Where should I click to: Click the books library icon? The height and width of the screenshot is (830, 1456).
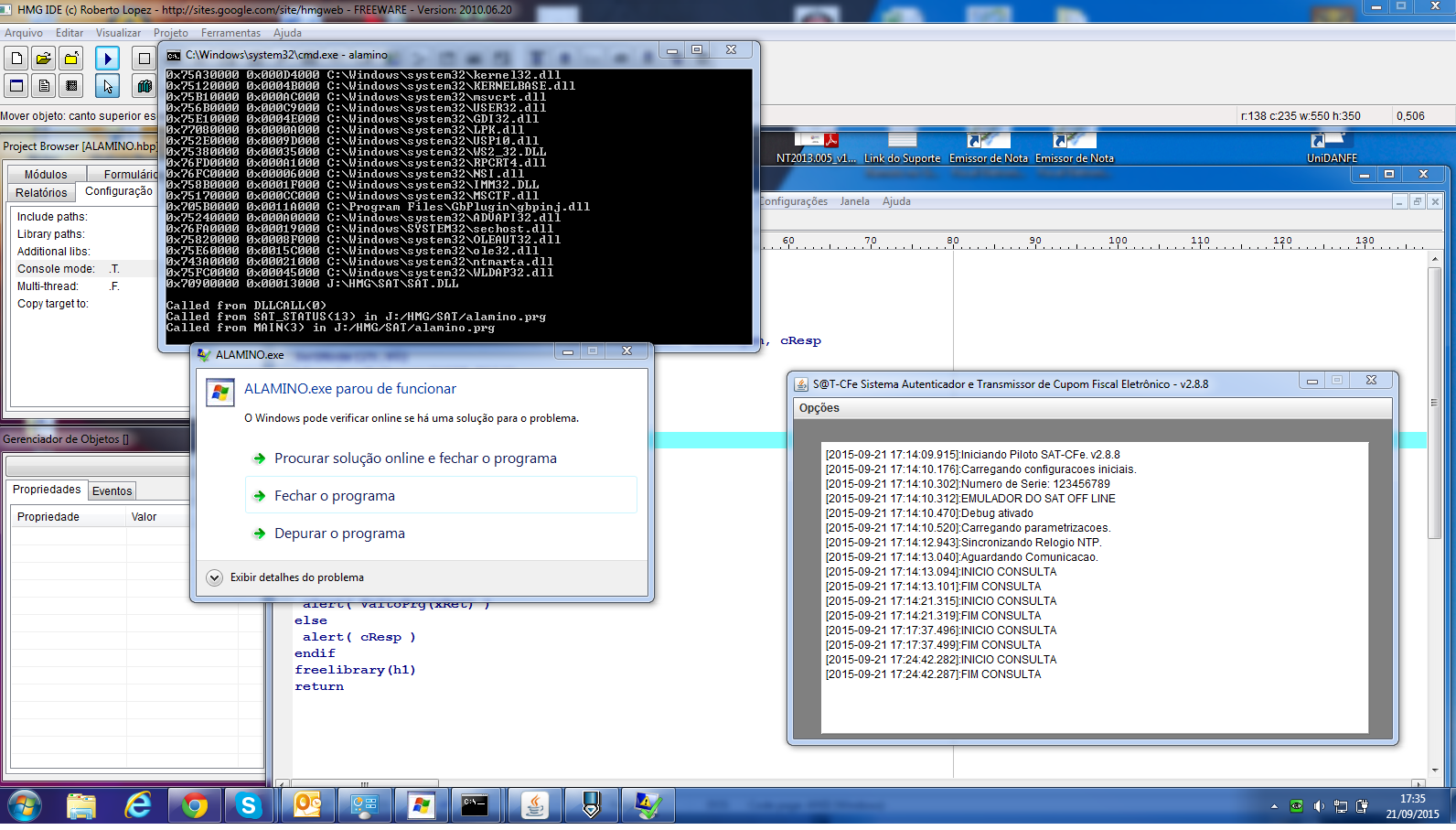coord(144,86)
